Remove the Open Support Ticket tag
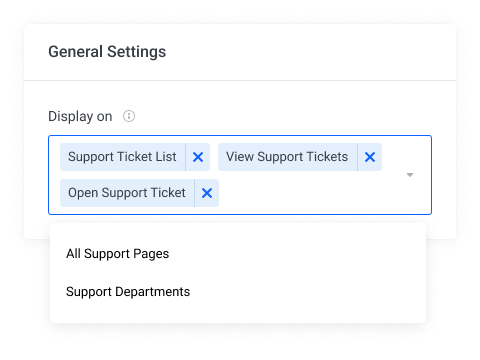Image resolution: width=480 pixels, height=360 pixels. coord(207,193)
